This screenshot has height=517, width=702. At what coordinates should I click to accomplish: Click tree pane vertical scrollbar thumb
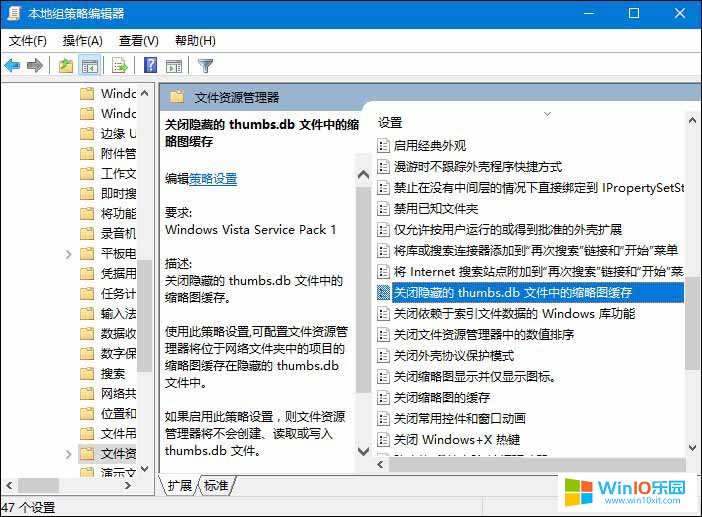coord(144,315)
